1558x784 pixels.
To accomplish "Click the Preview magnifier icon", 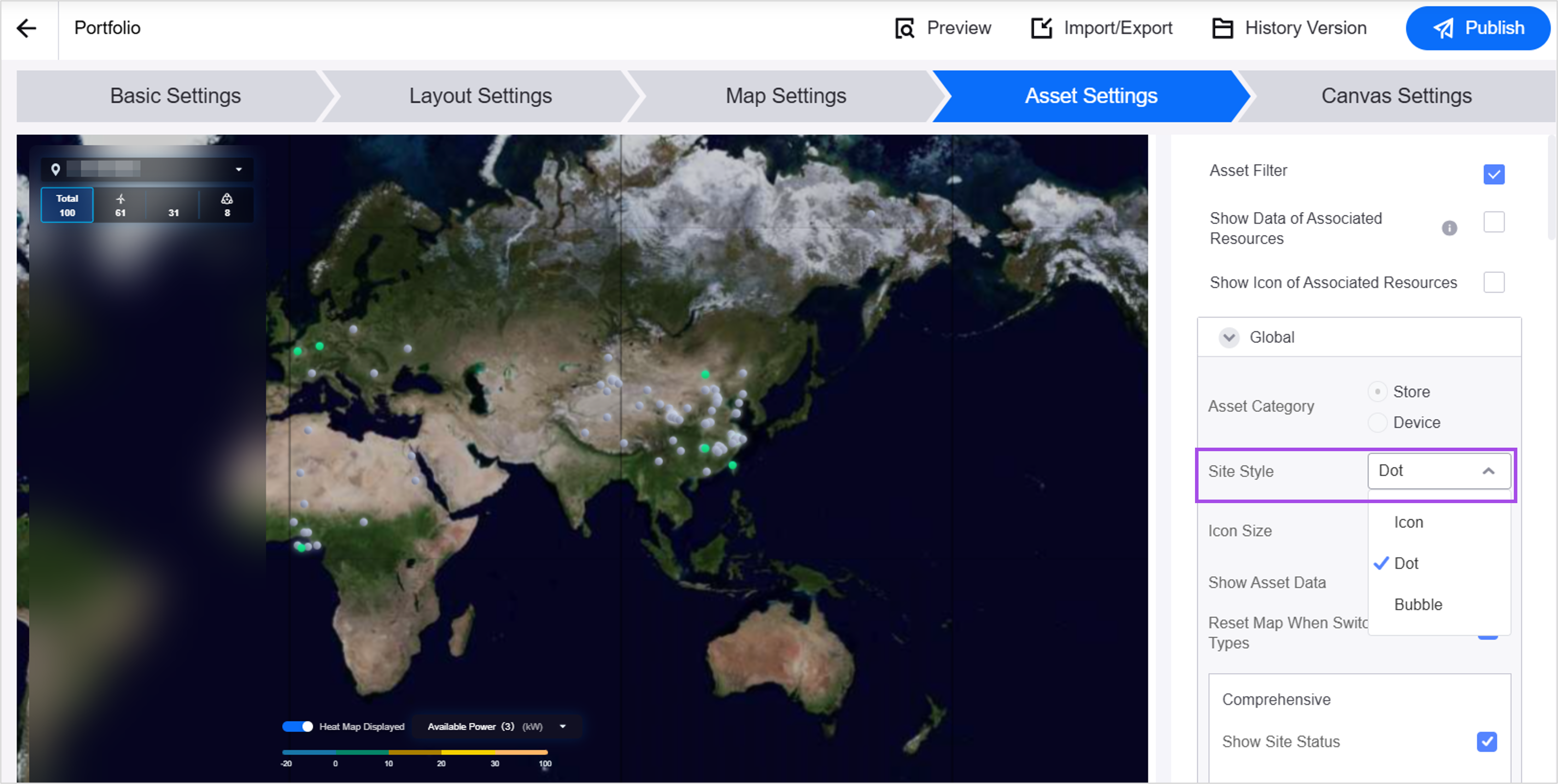I will tap(904, 28).
